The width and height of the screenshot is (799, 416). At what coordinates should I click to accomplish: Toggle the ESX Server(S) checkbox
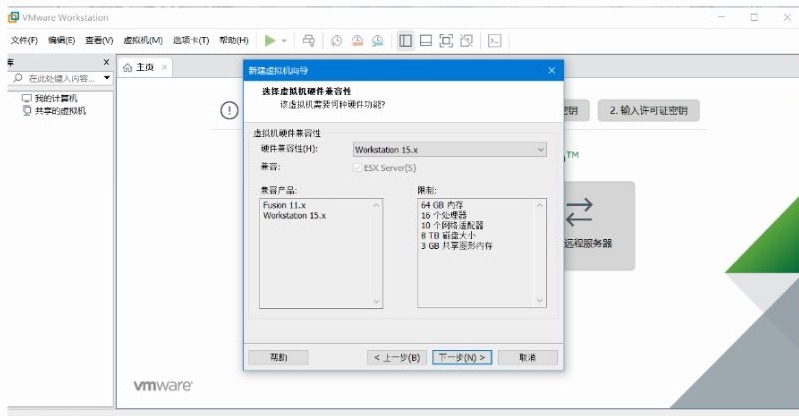coord(357,168)
